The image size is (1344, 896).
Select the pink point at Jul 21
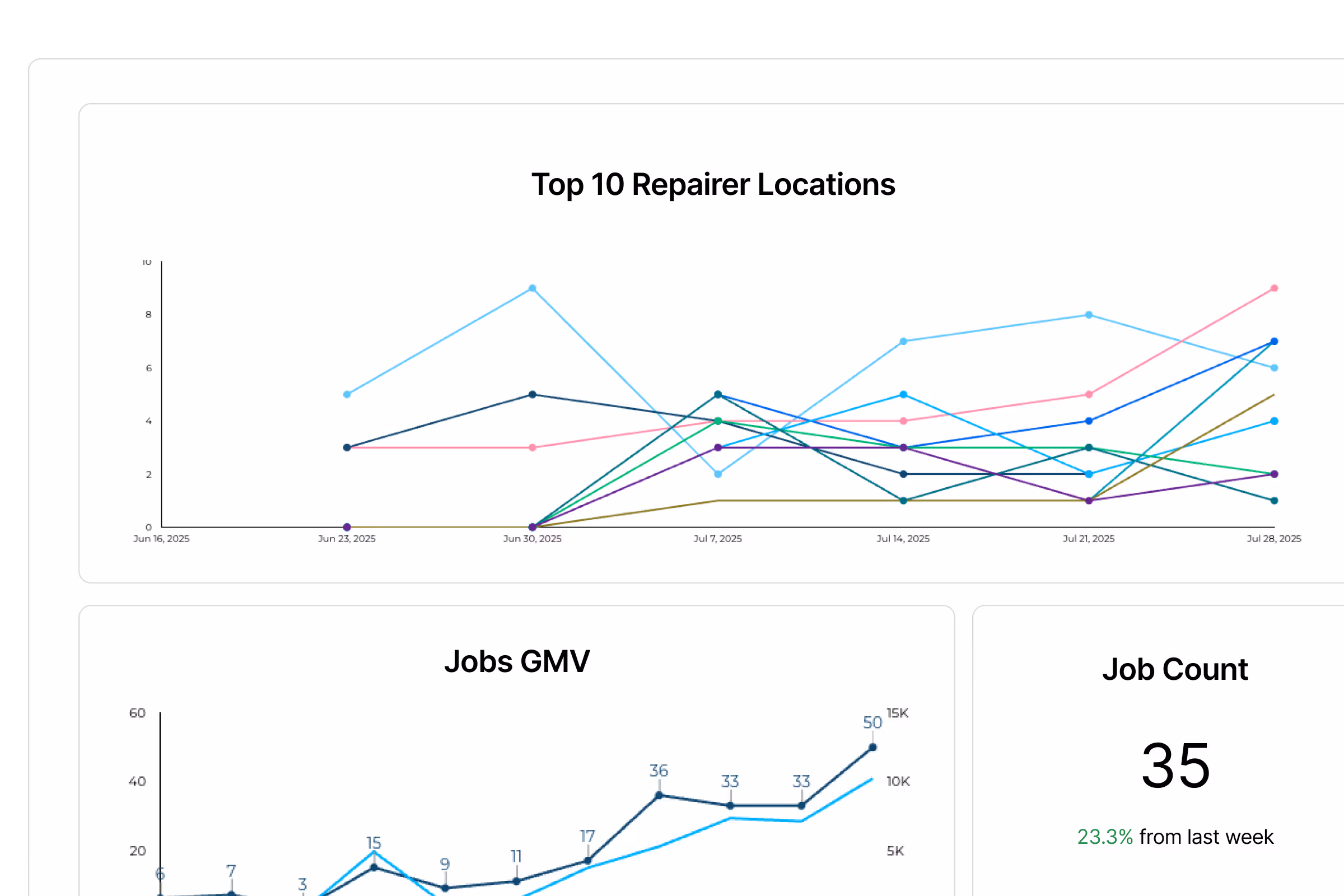coord(1089,394)
